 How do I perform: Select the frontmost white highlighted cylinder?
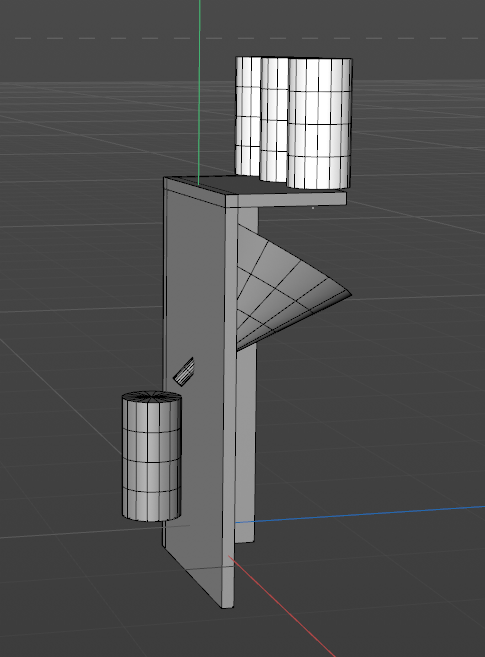pos(319,123)
